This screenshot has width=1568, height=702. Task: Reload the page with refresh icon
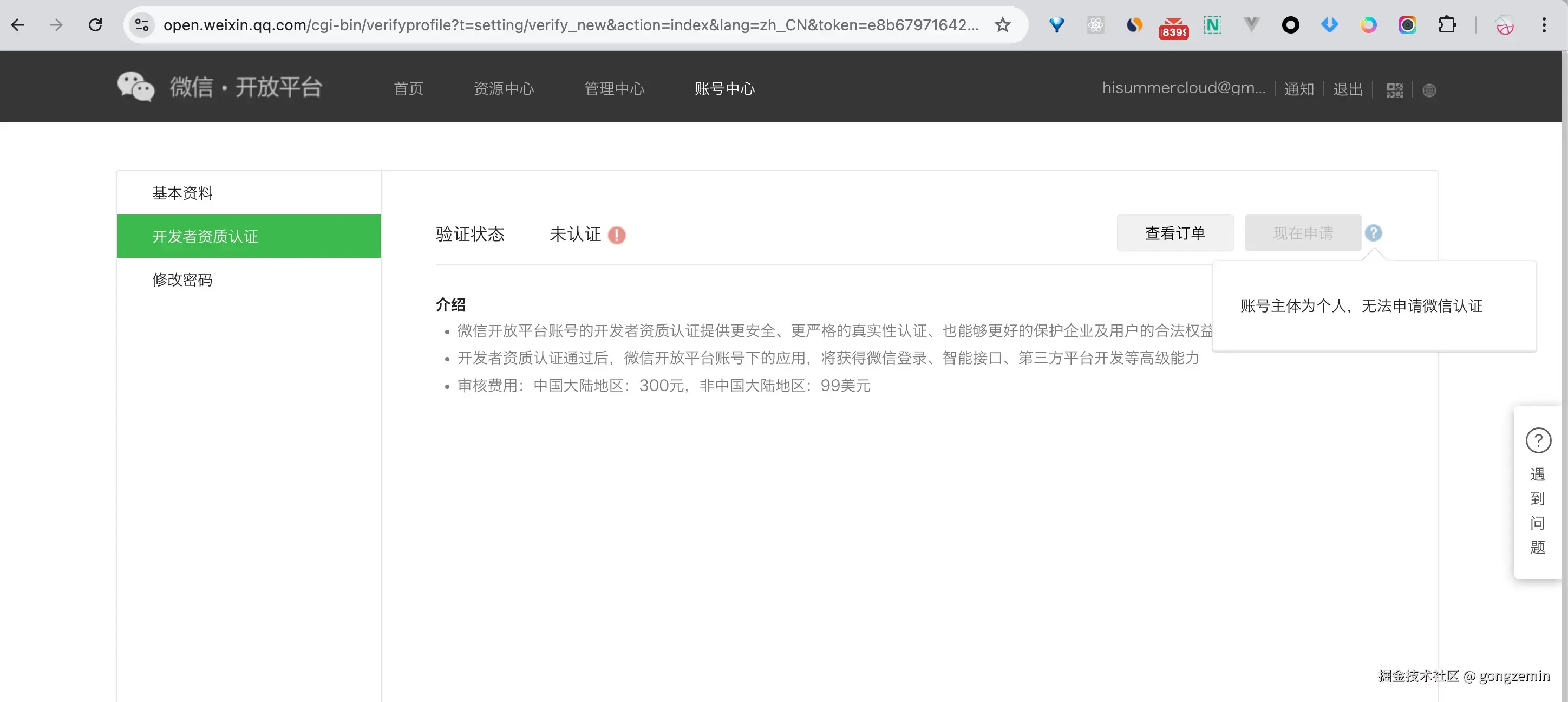coord(95,25)
